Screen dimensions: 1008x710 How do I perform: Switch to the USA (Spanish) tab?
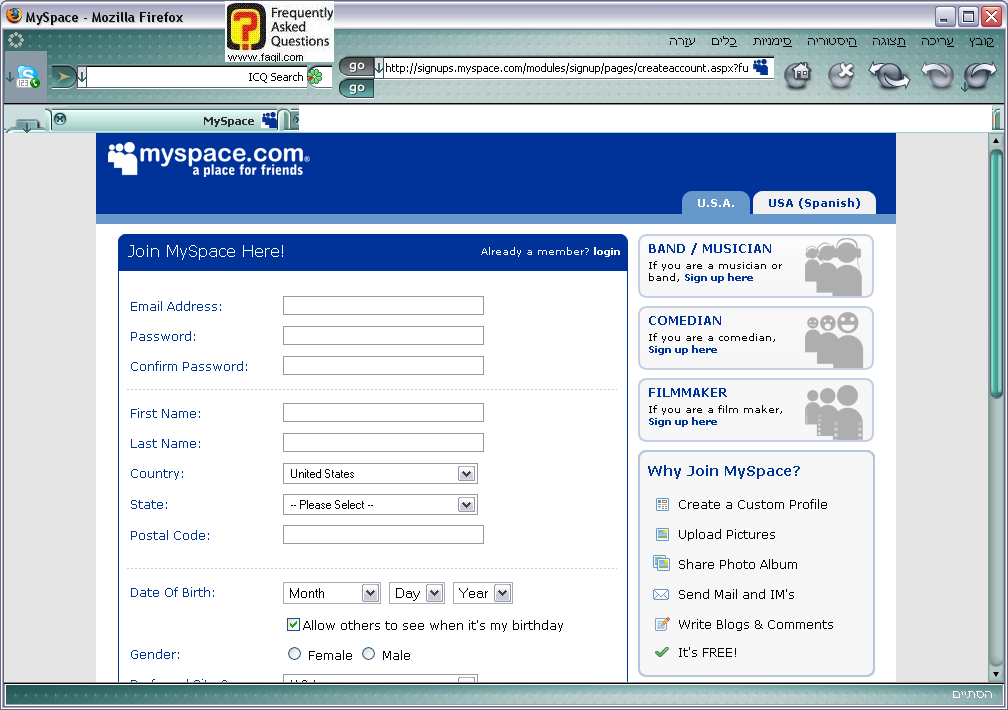(813, 203)
